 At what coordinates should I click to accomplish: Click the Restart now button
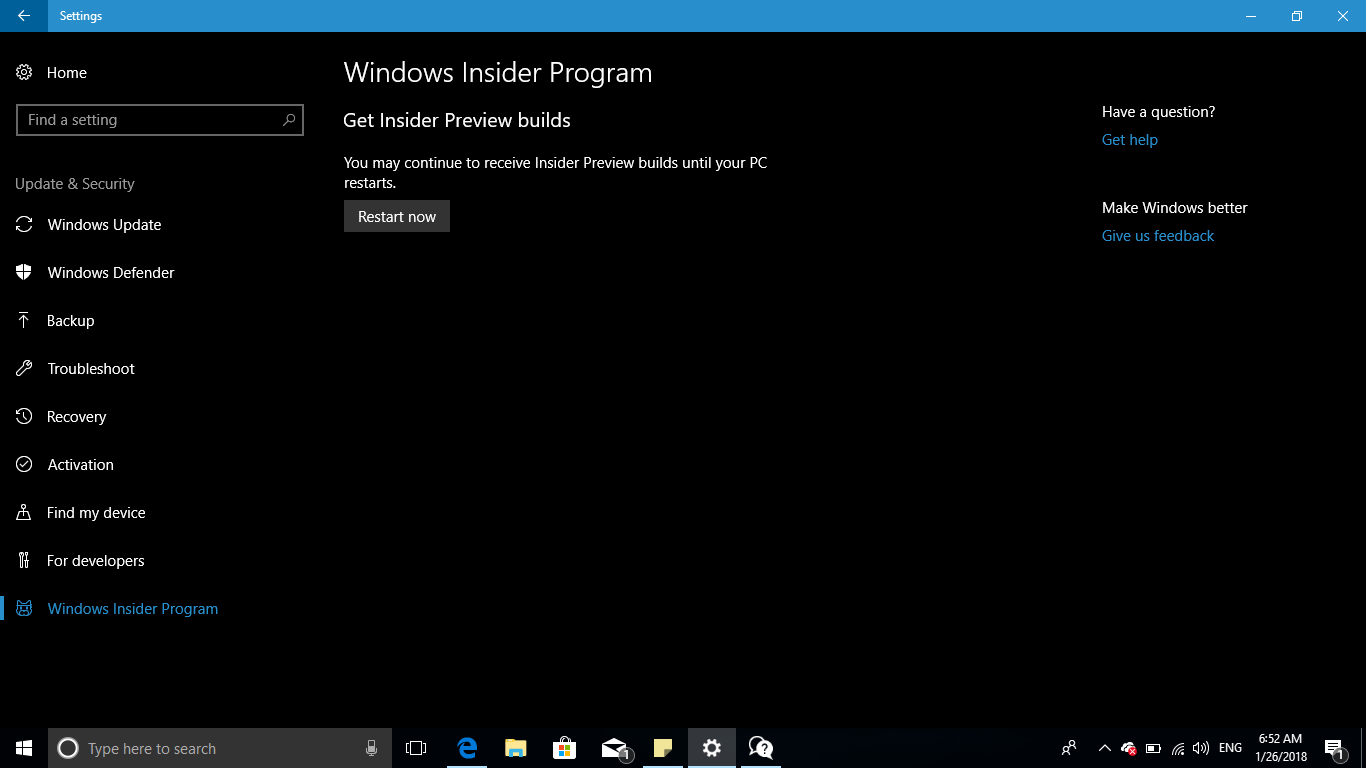(x=397, y=216)
